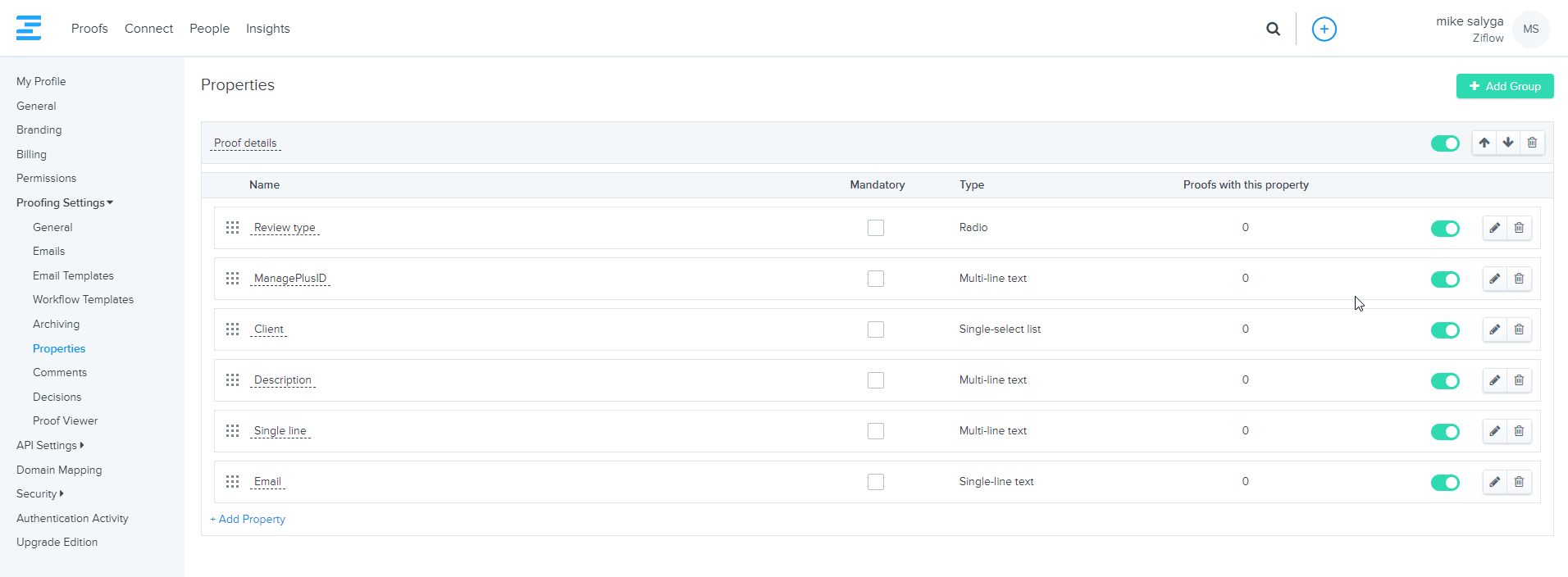Disable the Email property toggle
Screen dimensions: 1568x577
1444,482
